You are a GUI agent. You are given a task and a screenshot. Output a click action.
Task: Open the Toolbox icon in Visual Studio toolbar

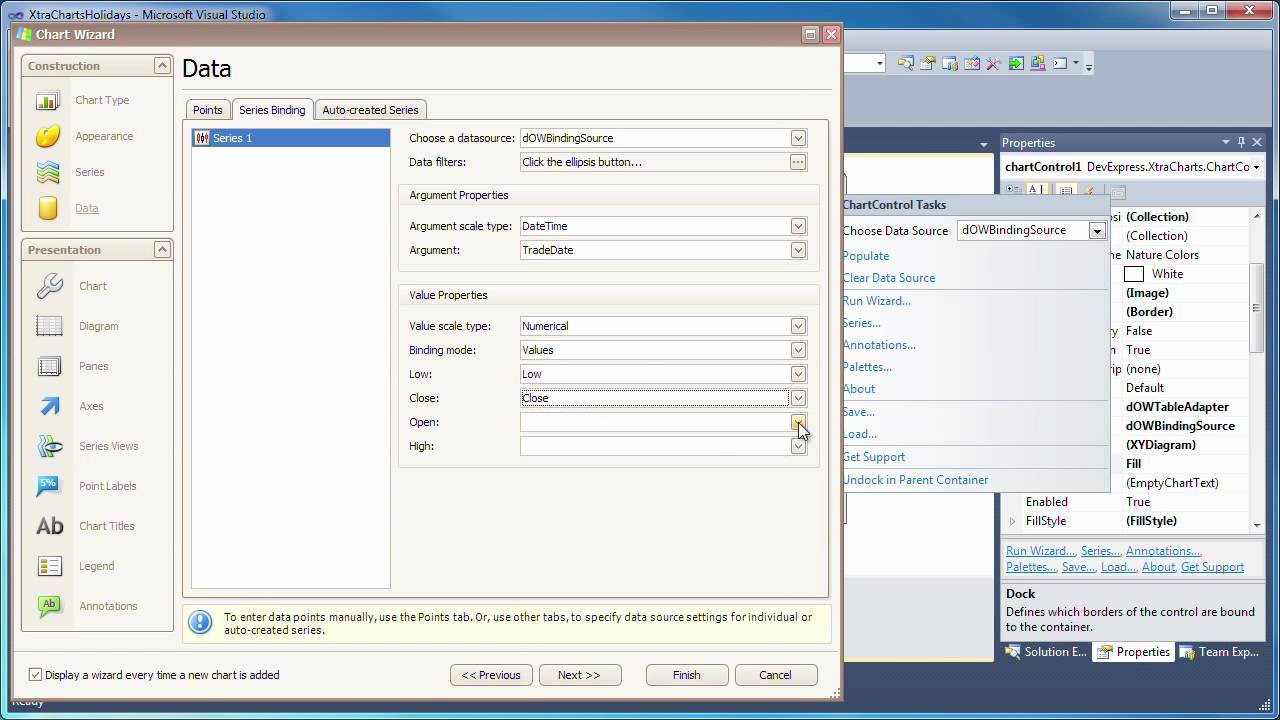[x=994, y=64]
